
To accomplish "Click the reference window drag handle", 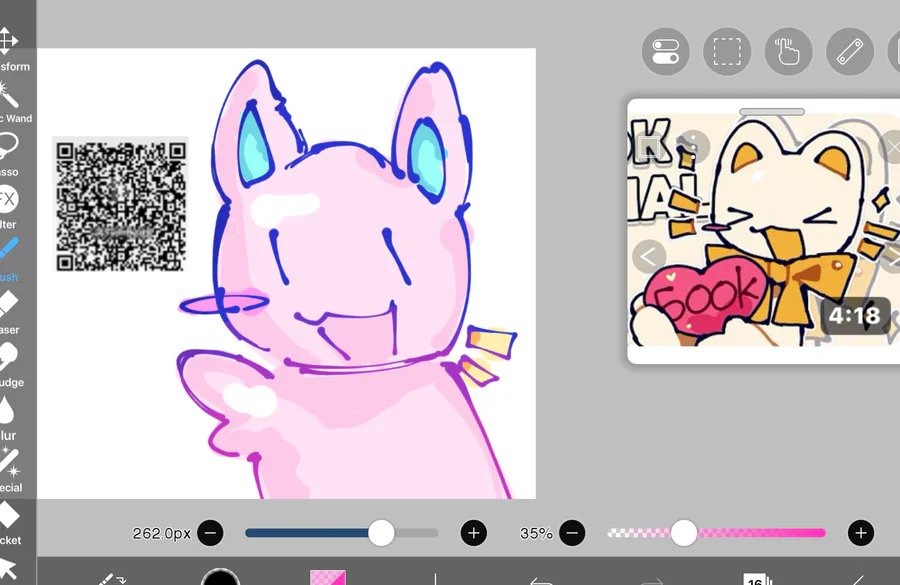I will pyautogui.click(x=772, y=112).
